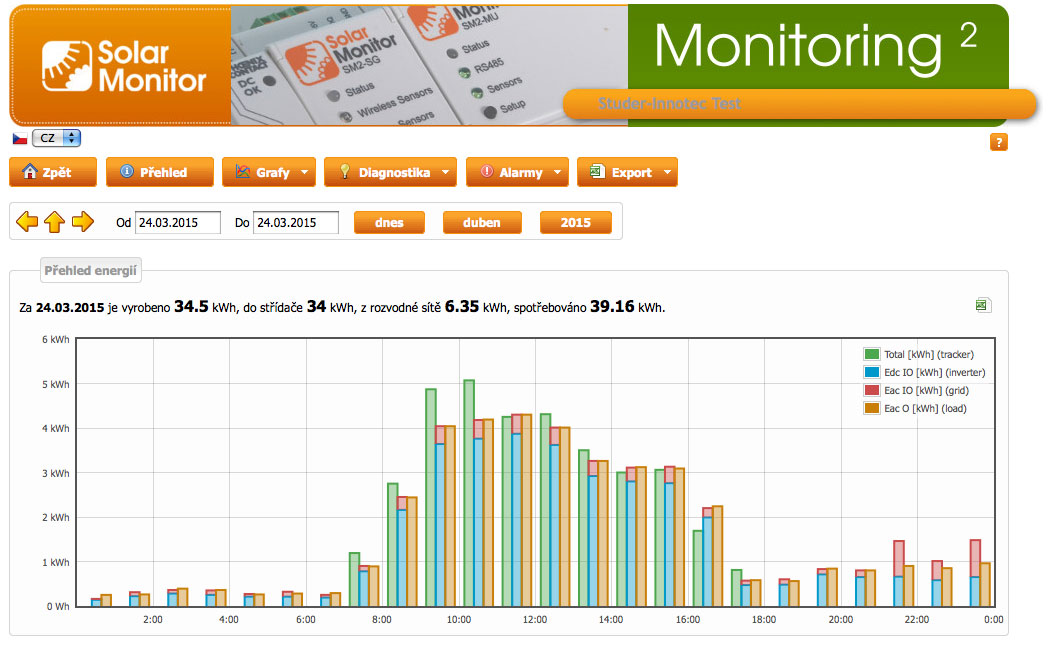This screenshot has height=646, width=1051.
Task: Expand the Diagnostika dropdown arrow
Action: [445, 172]
